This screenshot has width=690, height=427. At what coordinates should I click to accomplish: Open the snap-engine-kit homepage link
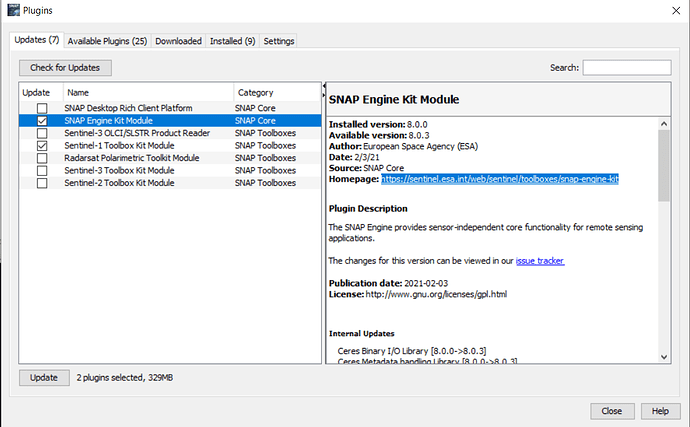coord(500,179)
